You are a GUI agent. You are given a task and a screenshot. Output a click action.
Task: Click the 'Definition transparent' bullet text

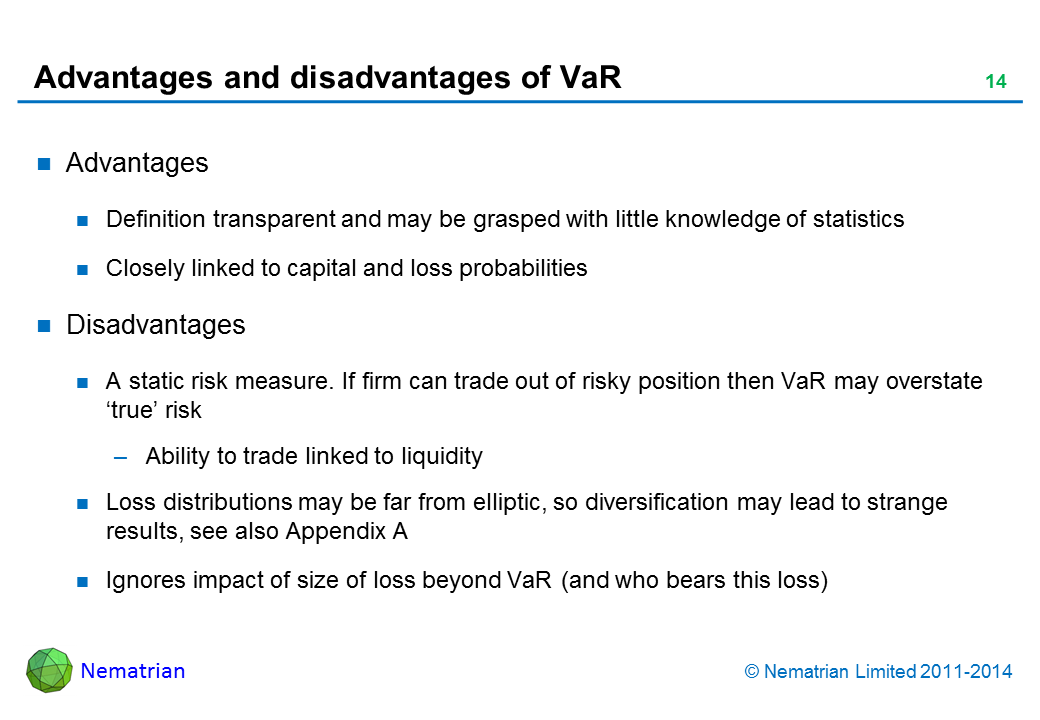pos(505,220)
